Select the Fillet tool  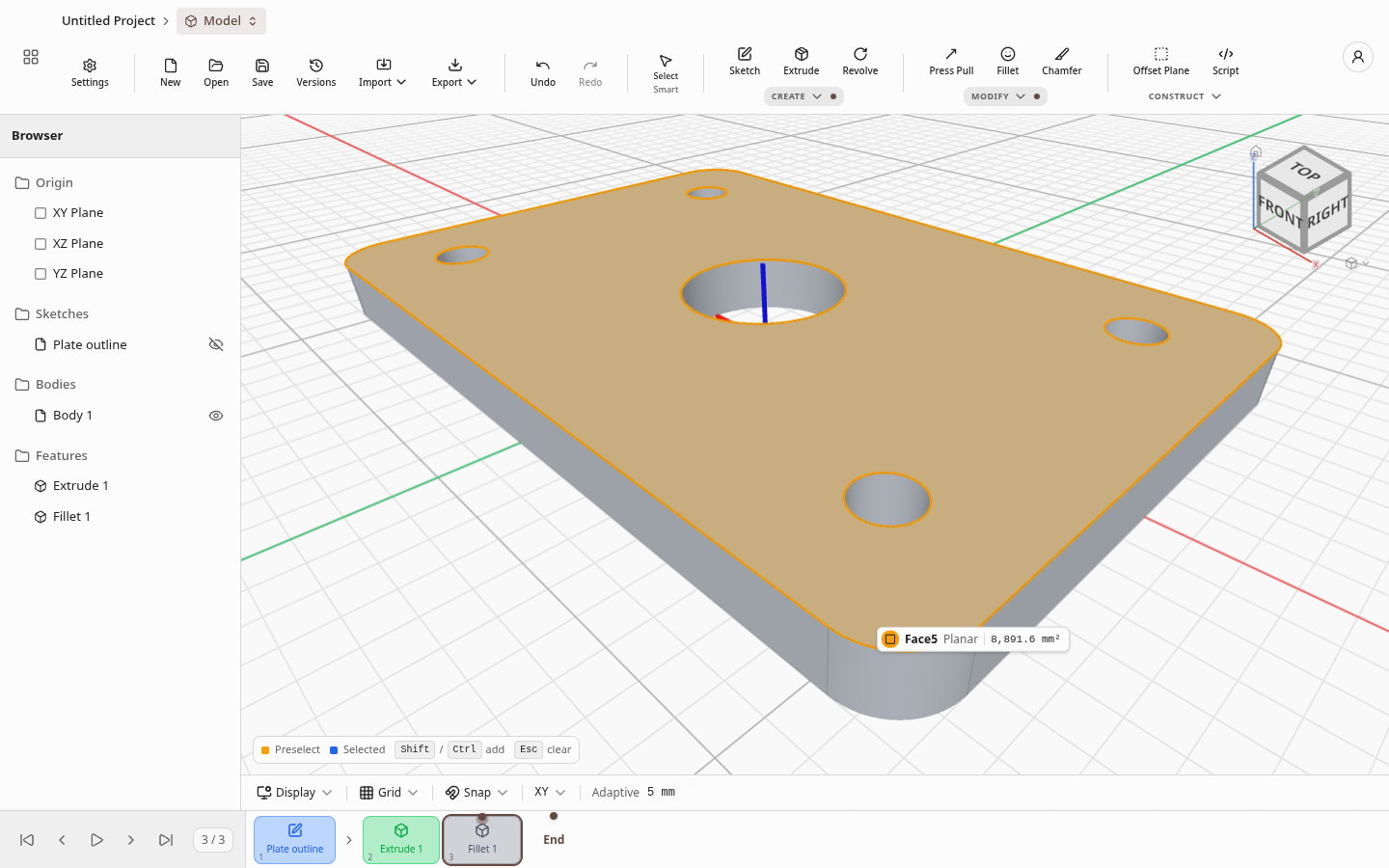(1008, 61)
